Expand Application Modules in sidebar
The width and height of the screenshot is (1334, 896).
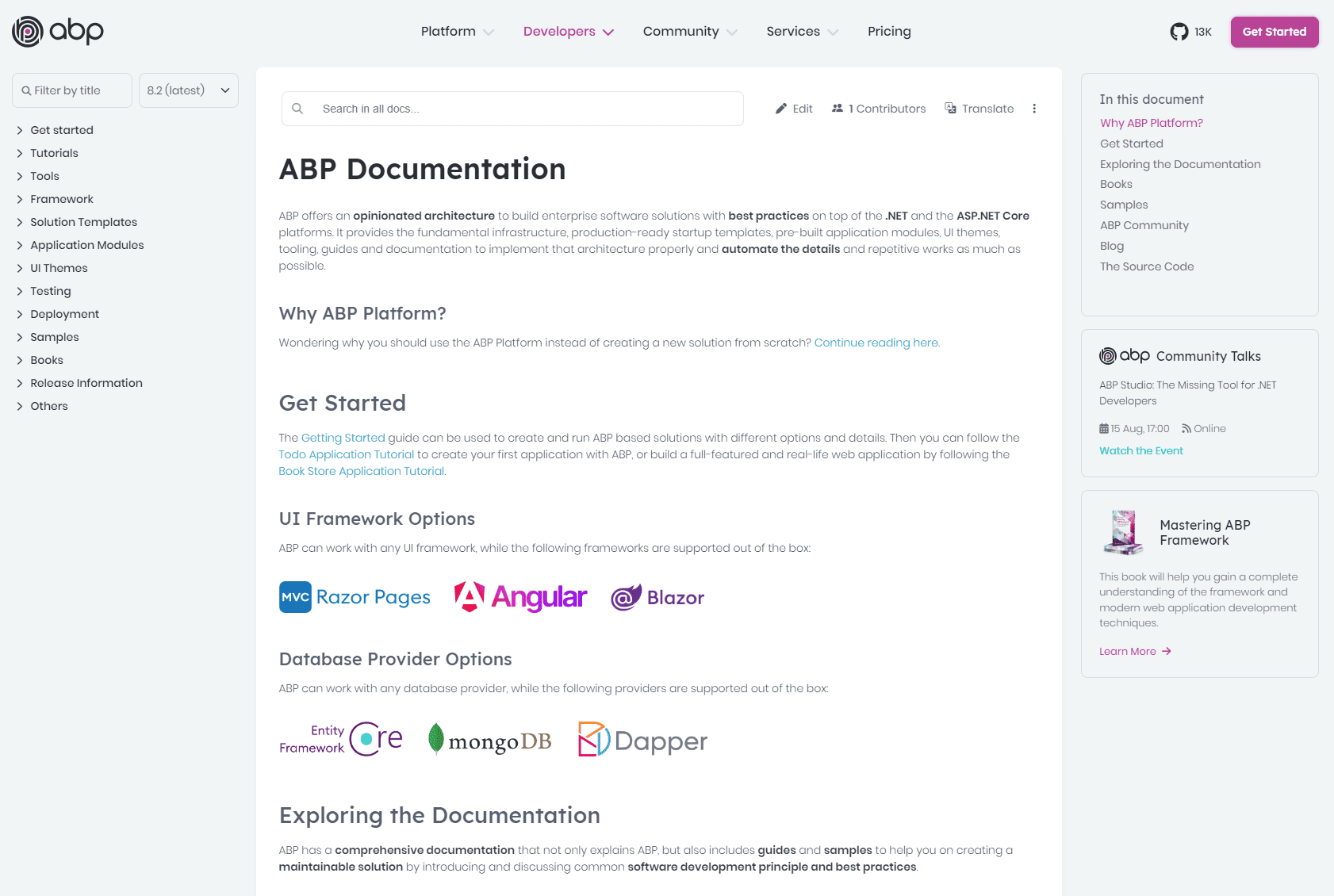pyautogui.click(x=20, y=245)
